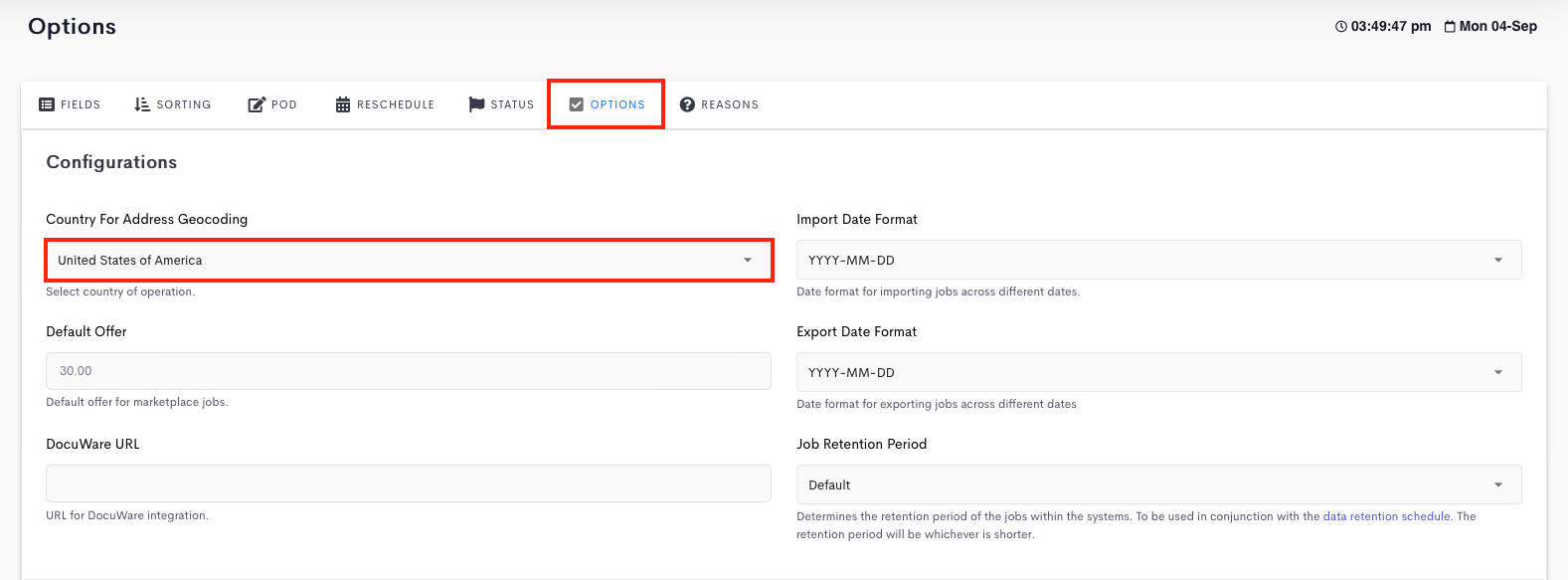Click the DocuWare URL input field
Screen dimensions: 1568x580
(409, 483)
